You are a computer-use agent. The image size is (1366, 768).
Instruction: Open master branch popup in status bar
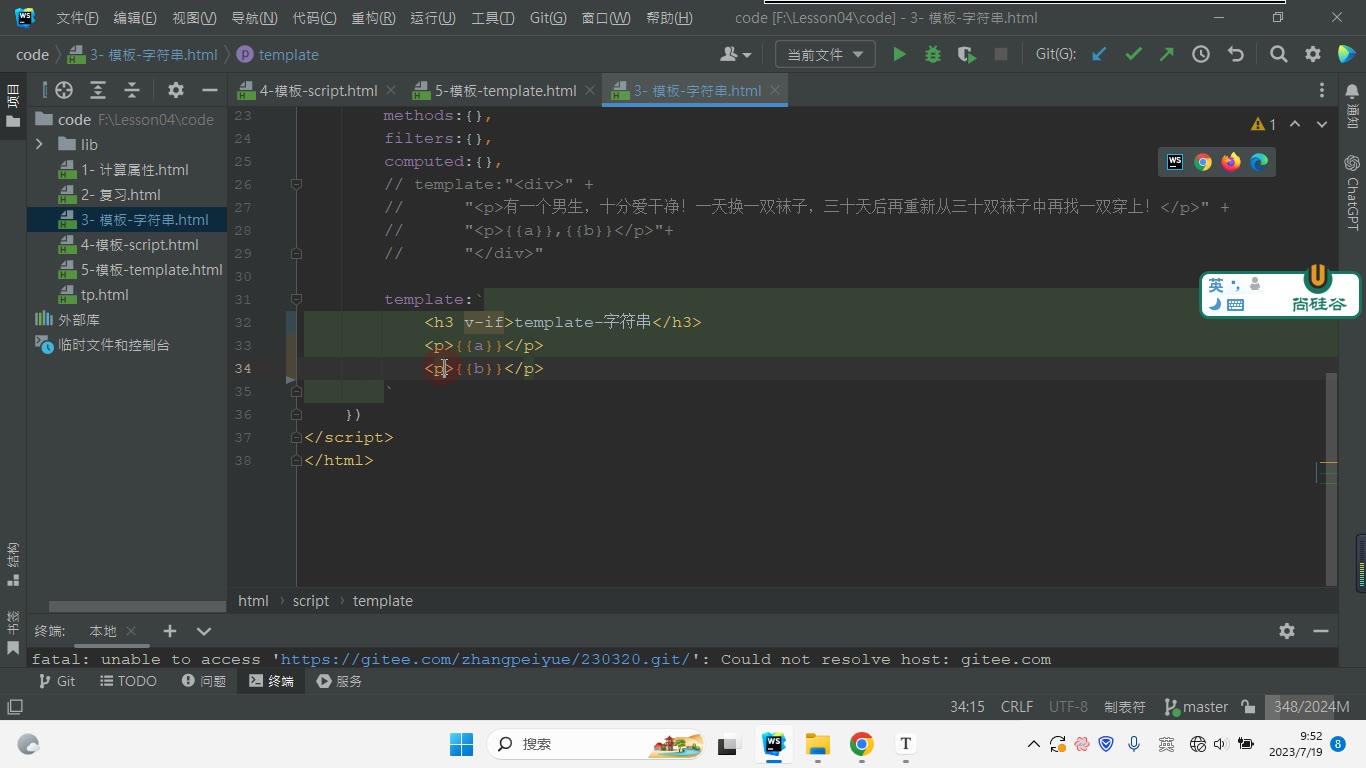point(1196,707)
